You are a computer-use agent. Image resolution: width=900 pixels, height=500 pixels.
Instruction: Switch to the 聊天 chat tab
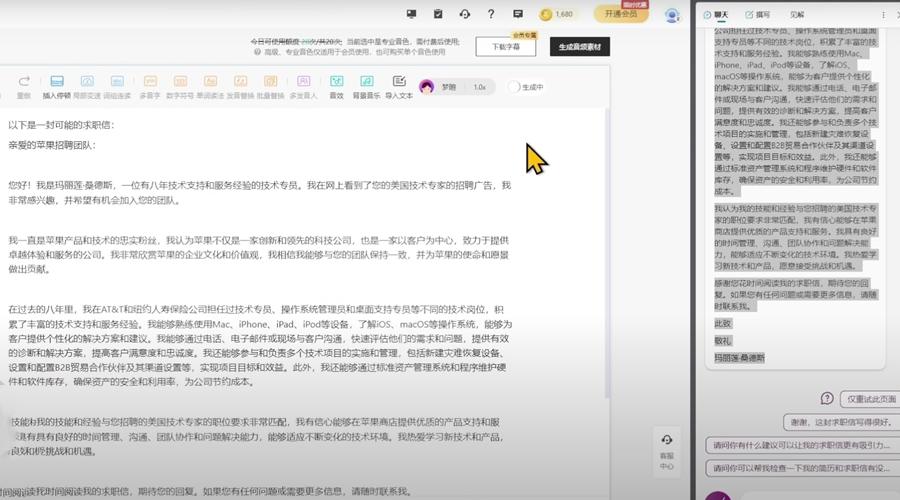[x=716, y=14]
